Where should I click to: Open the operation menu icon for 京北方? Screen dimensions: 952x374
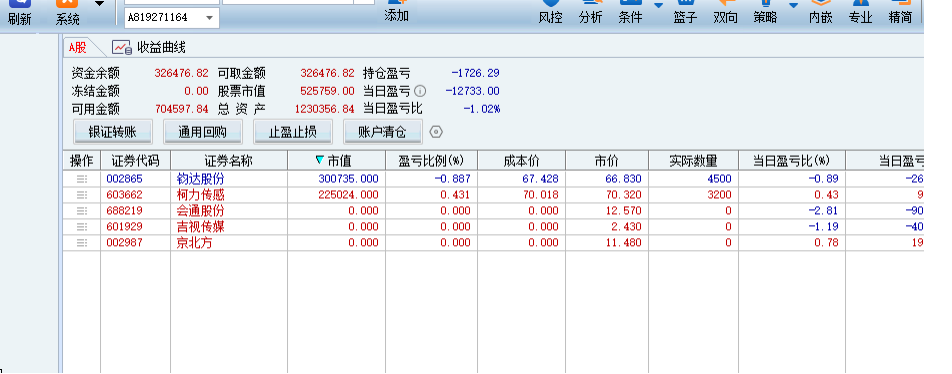(82, 243)
